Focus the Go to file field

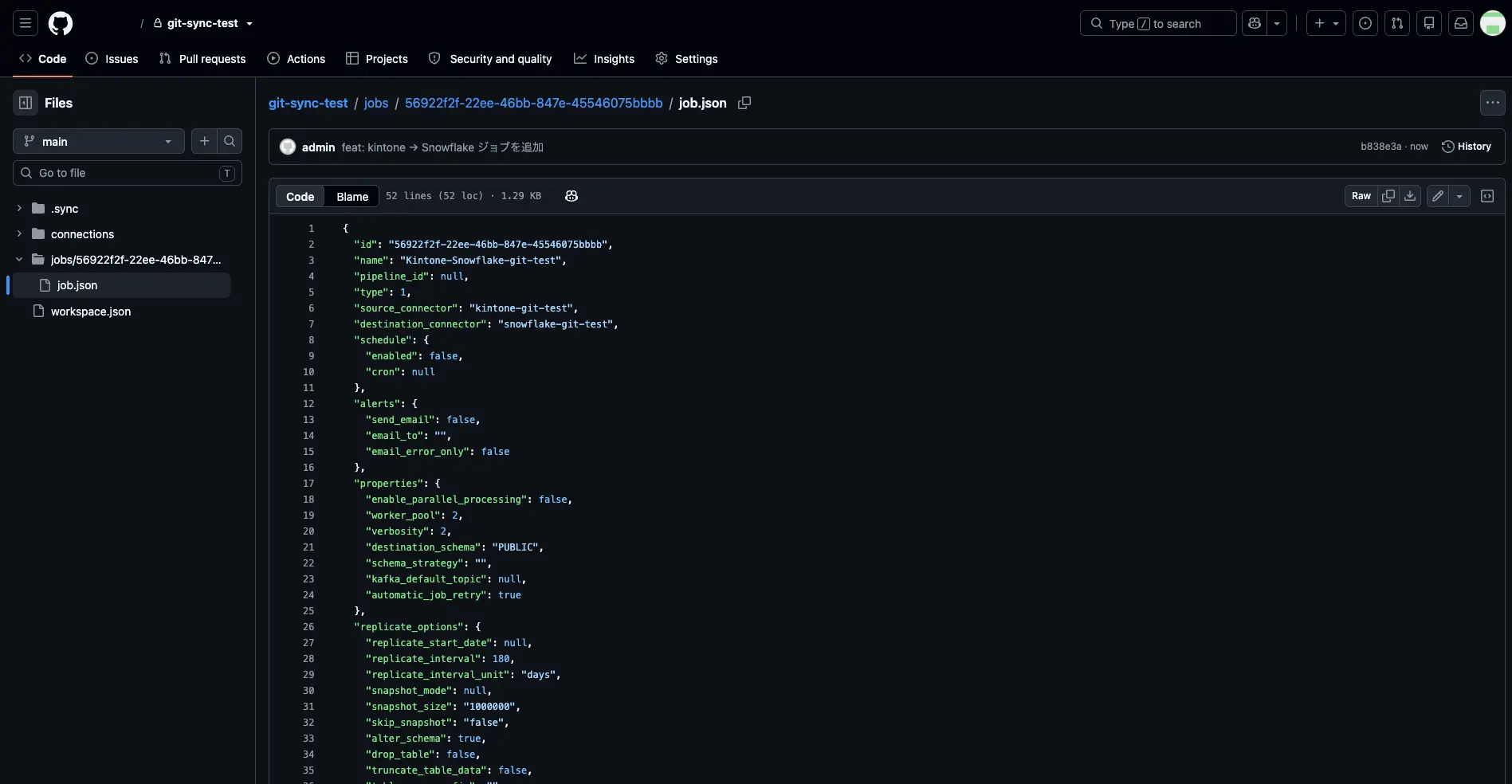(x=128, y=173)
